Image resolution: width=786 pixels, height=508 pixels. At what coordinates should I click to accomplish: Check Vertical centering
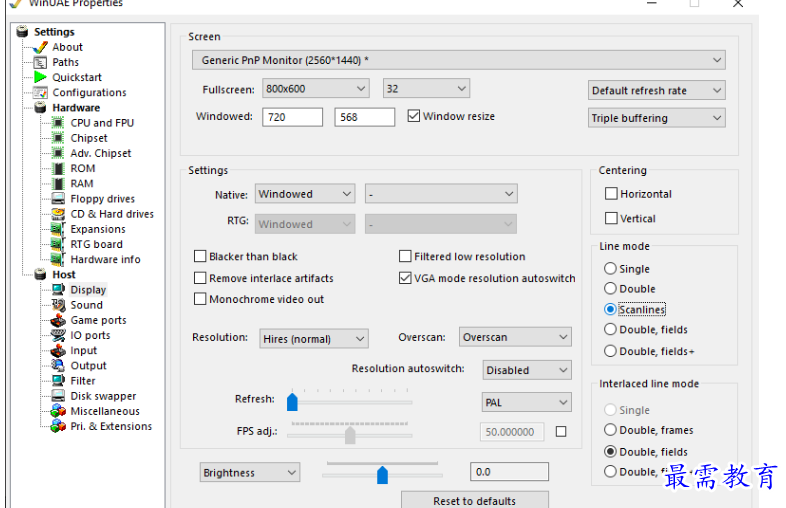pos(611,218)
